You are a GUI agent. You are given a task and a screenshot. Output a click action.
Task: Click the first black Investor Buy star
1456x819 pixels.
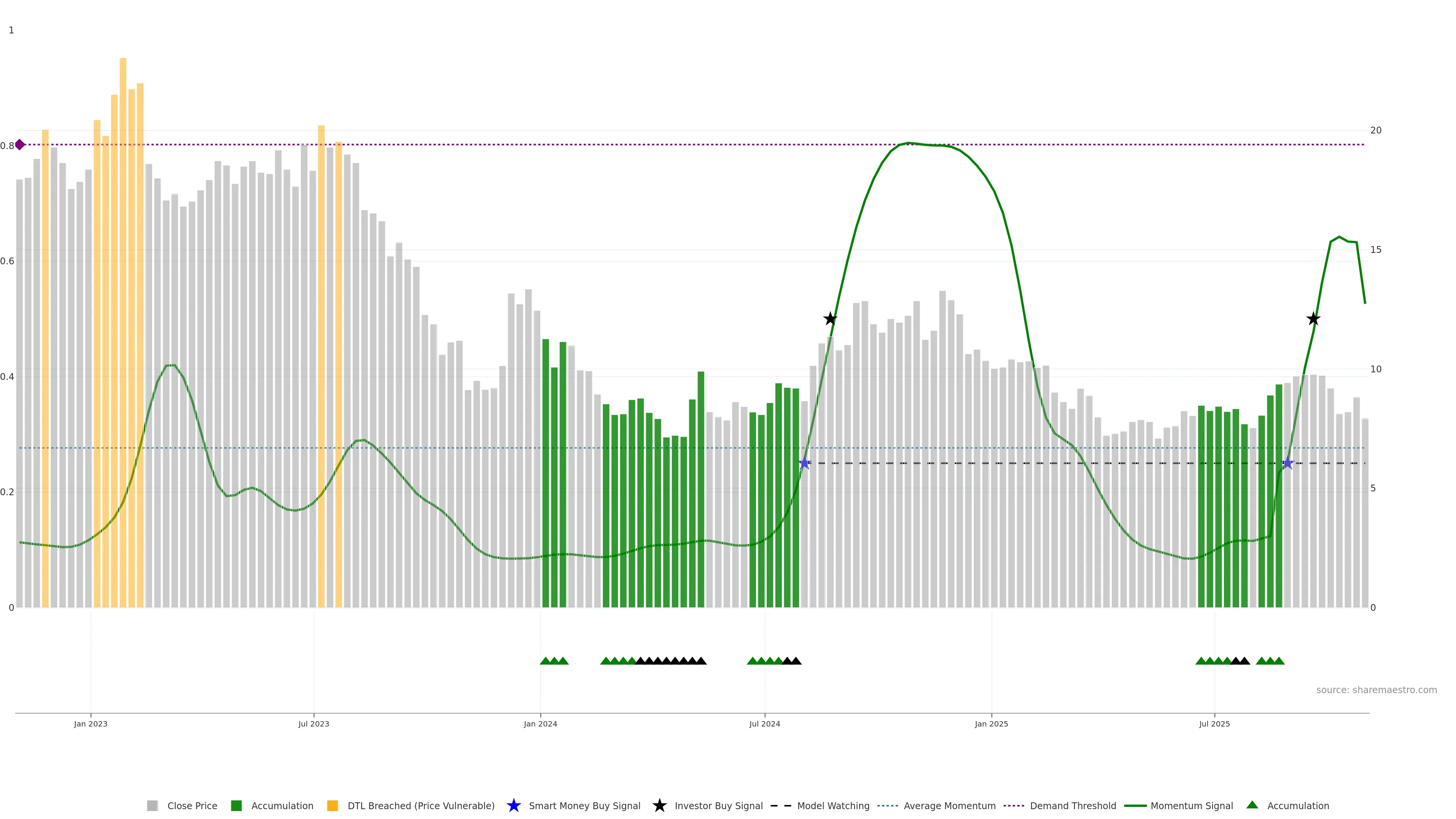coord(830,319)
